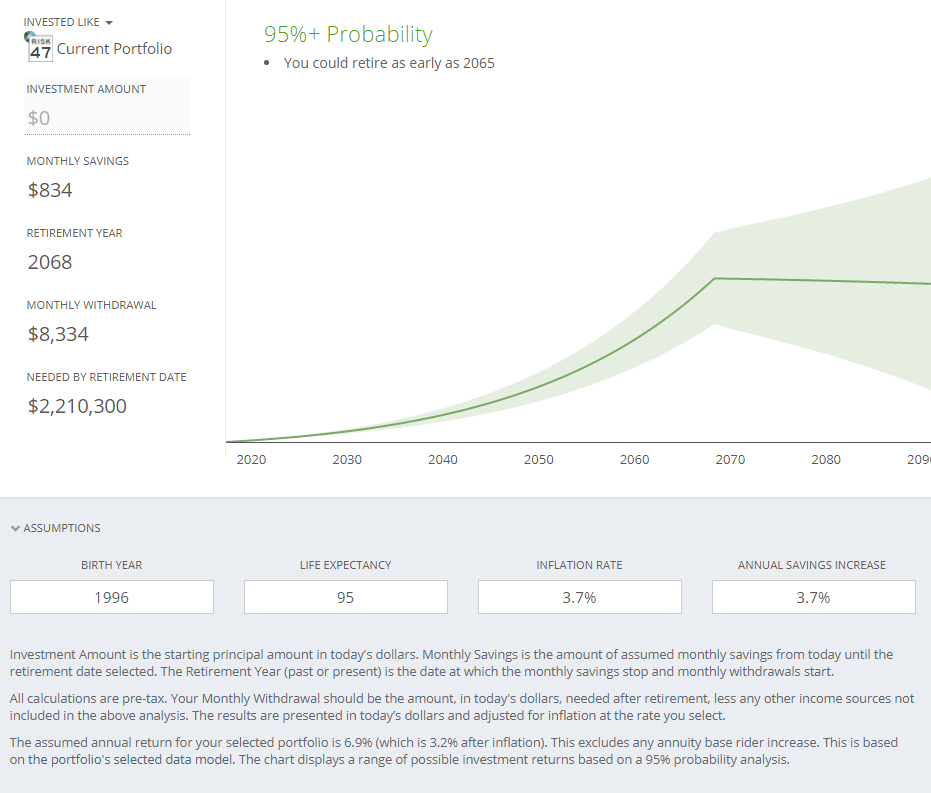The width and height of the screenshot is (931, 793).
Task: Click the Assumptions header text
Action: pyautogui.click(x=62, y=528)
